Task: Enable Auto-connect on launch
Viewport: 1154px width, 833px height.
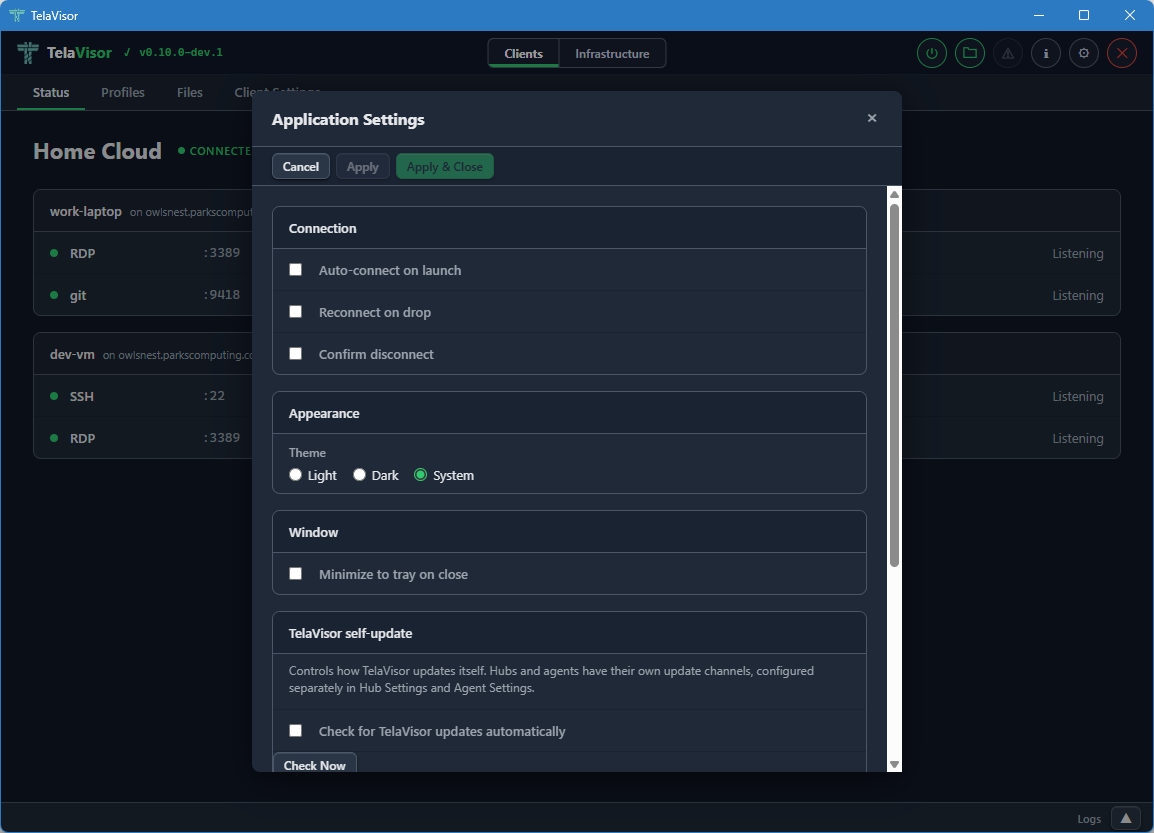Action: pos(295,269)
